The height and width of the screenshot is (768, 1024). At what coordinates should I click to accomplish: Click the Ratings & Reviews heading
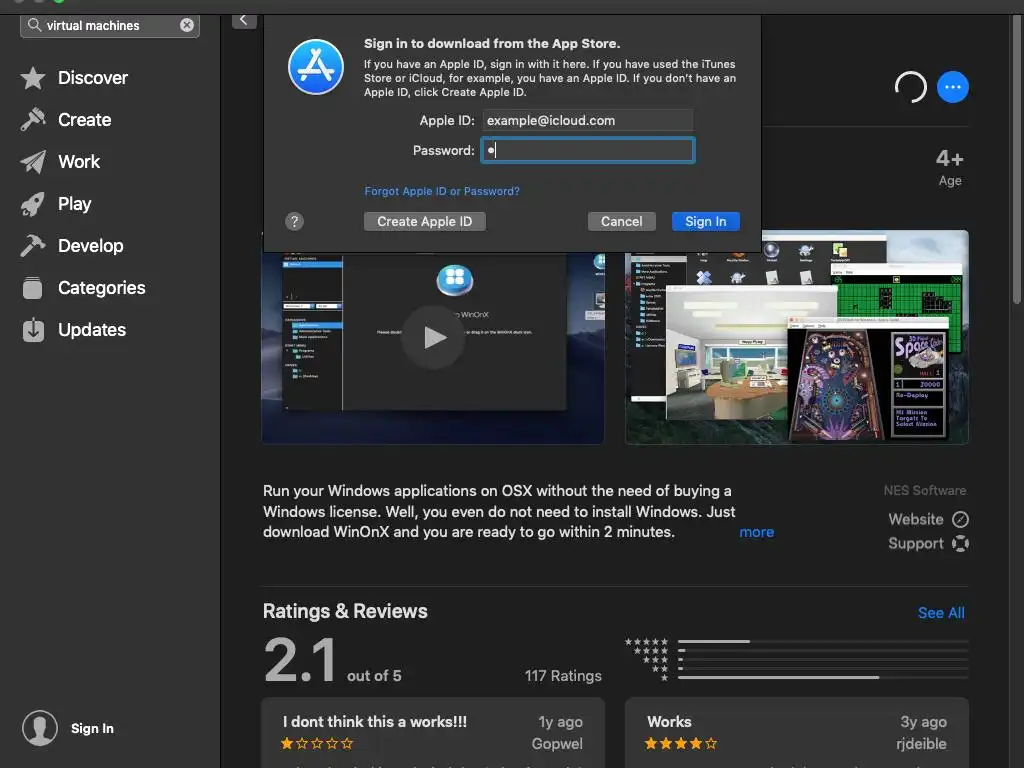point(345,611)
